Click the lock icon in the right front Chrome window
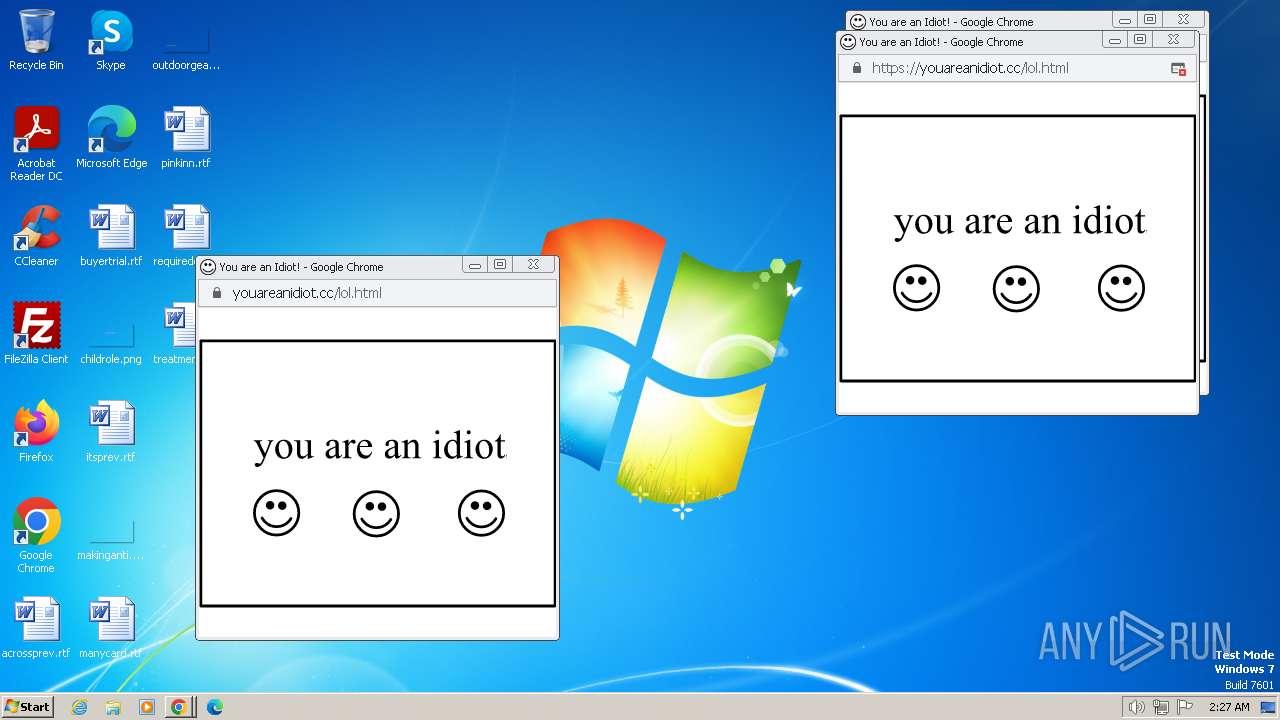The width and height of the screenshot is (1280, 720). [x=856, y=68]
